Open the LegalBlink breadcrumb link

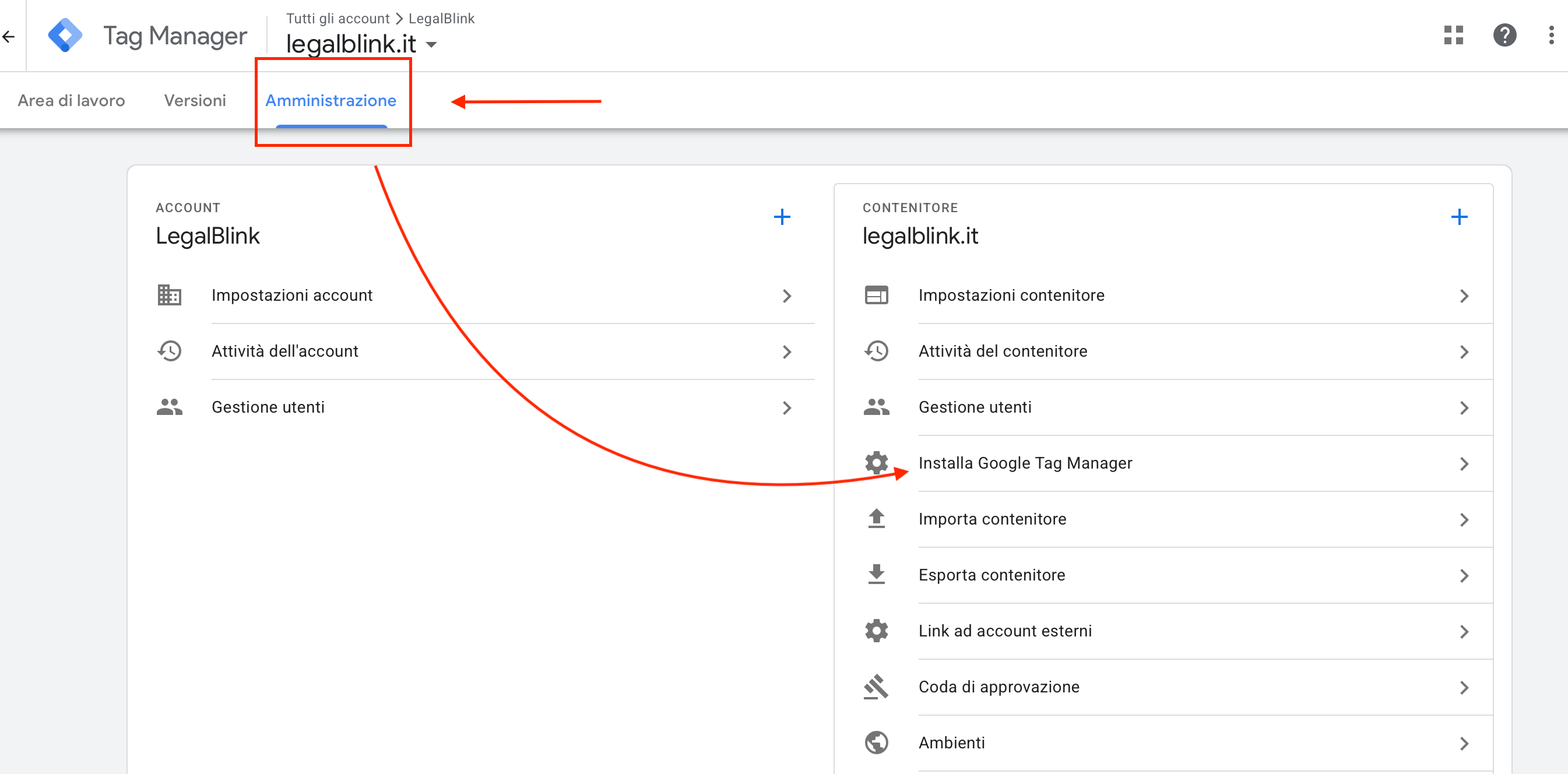[x=441, y=18]
